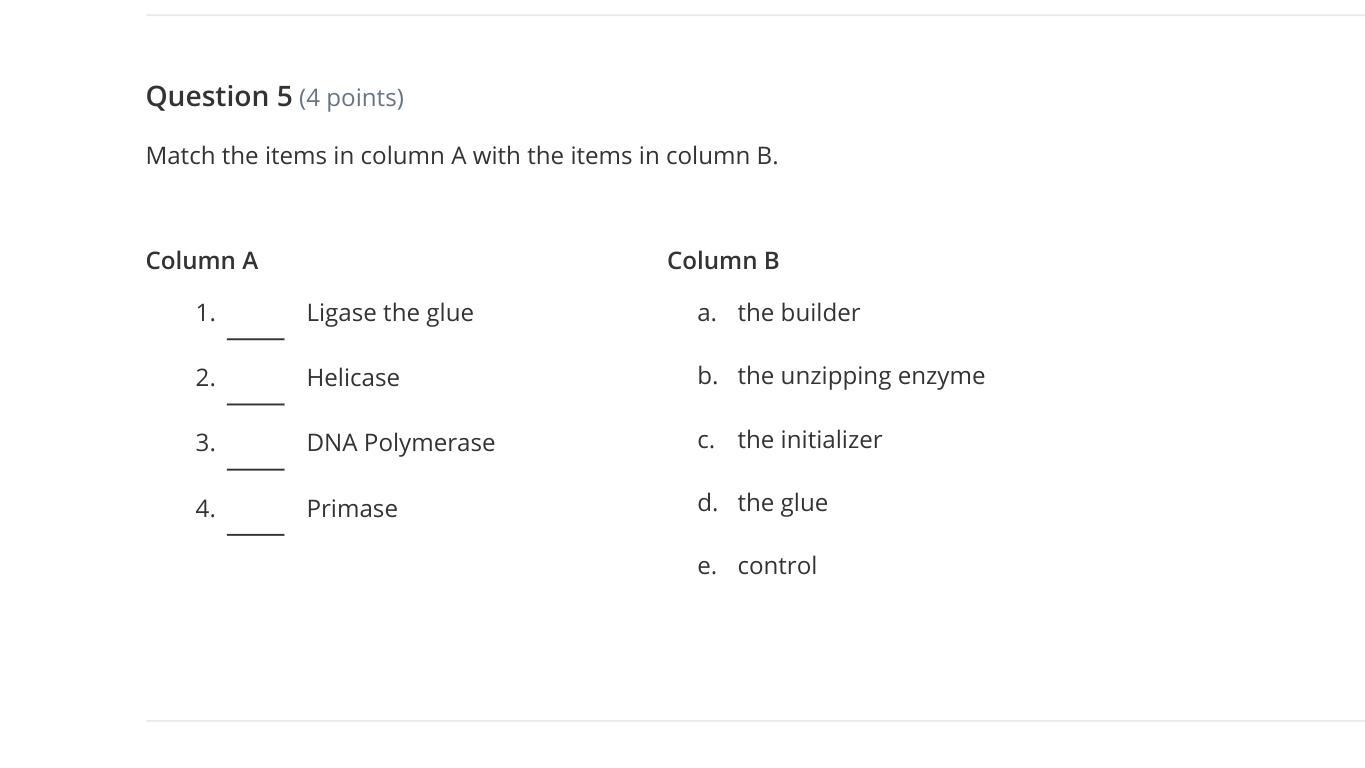Screen dimensions: 1365x768
Task: Click the letter 'a.' option marker
Action: (x=707, y=313)
